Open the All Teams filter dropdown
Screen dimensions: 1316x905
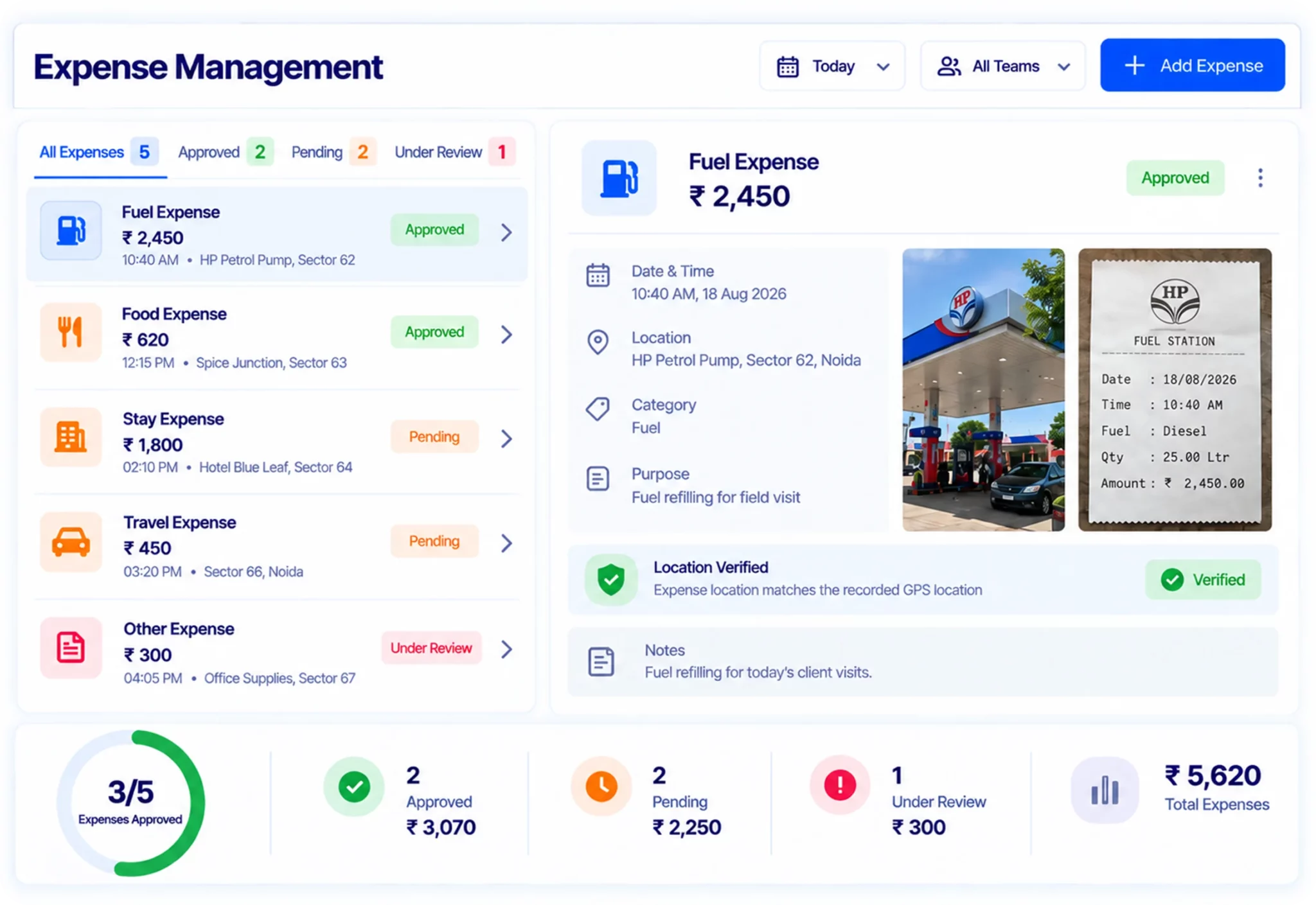pos(1003,66)
